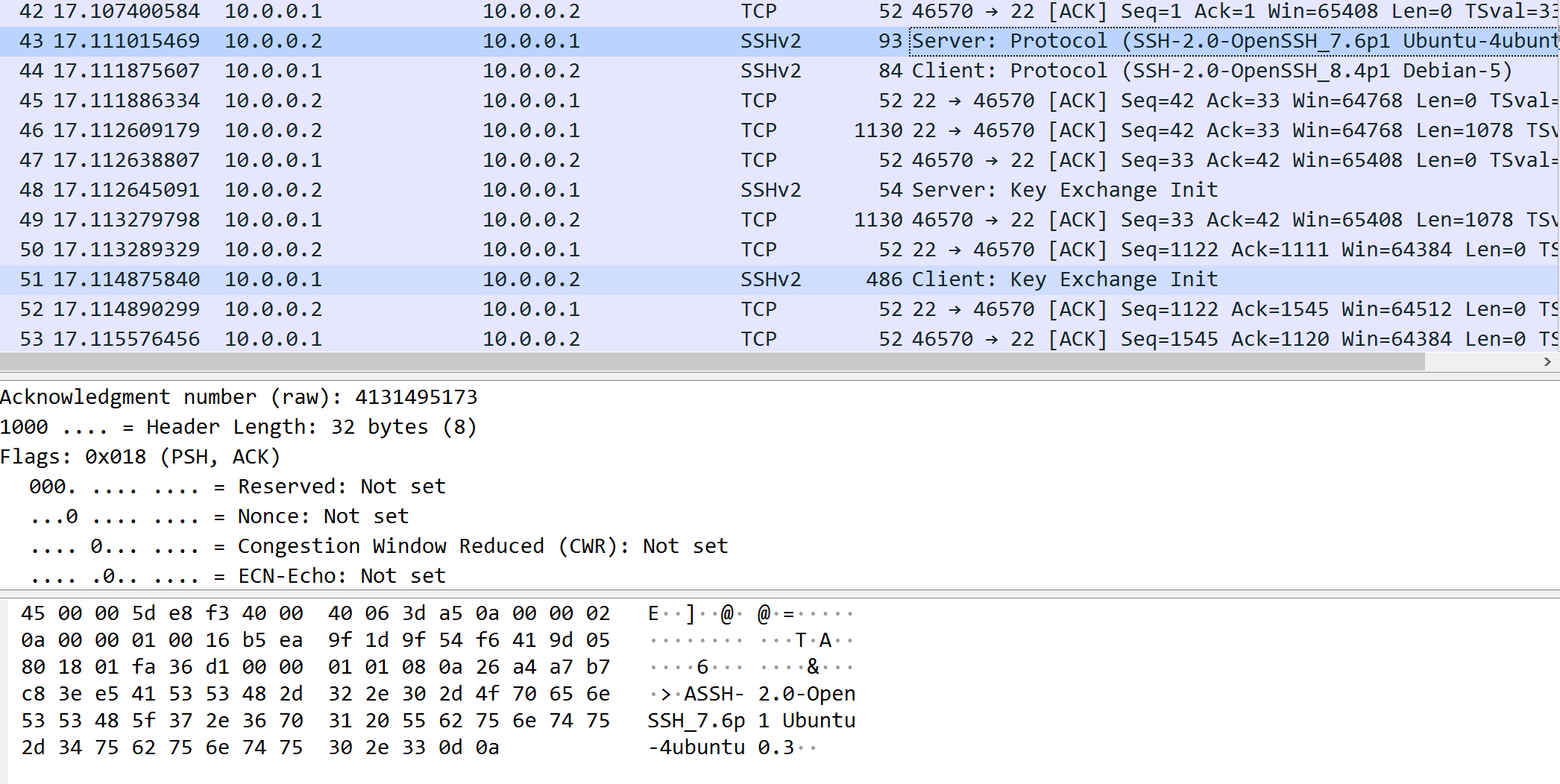Select packet 50 at time 17.113289329
Image resolution: width=1560 pixels, height=784 pixels.
[x=779, y=250]
